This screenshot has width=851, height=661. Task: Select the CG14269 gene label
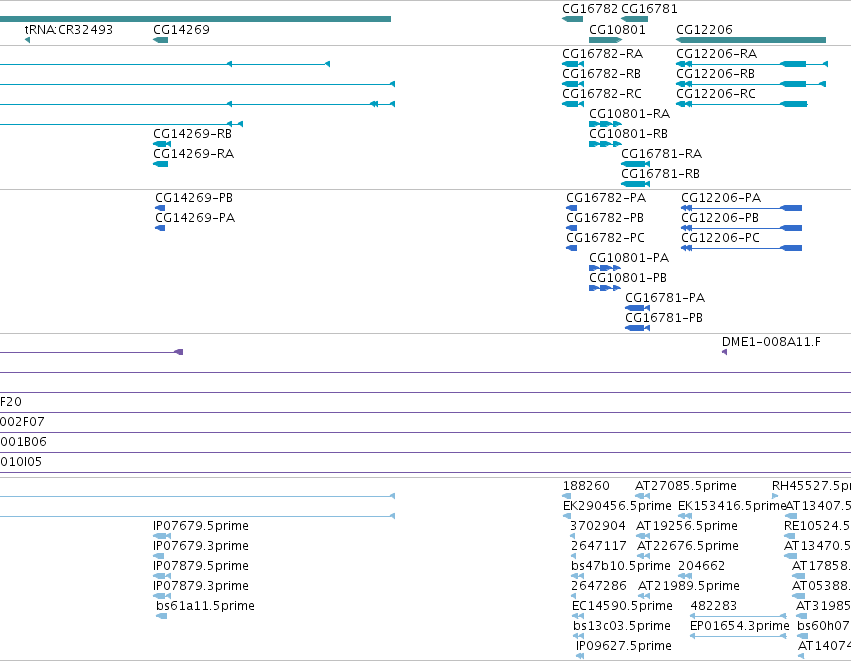pos(181,30)
